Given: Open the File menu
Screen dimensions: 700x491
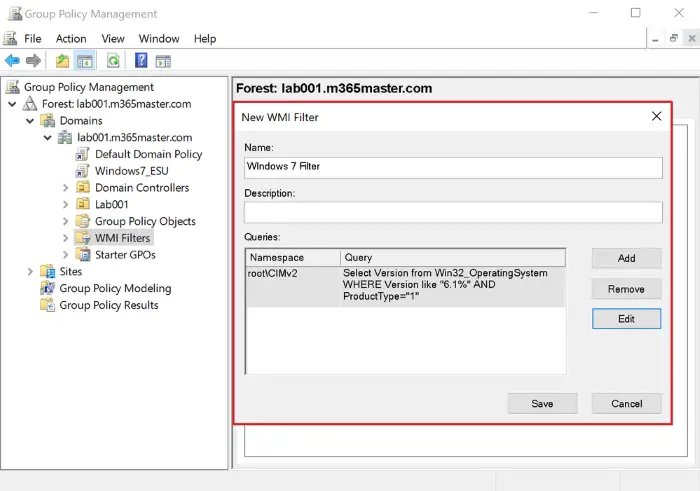Looking at the screenshot, I should (x=33, y=39).
